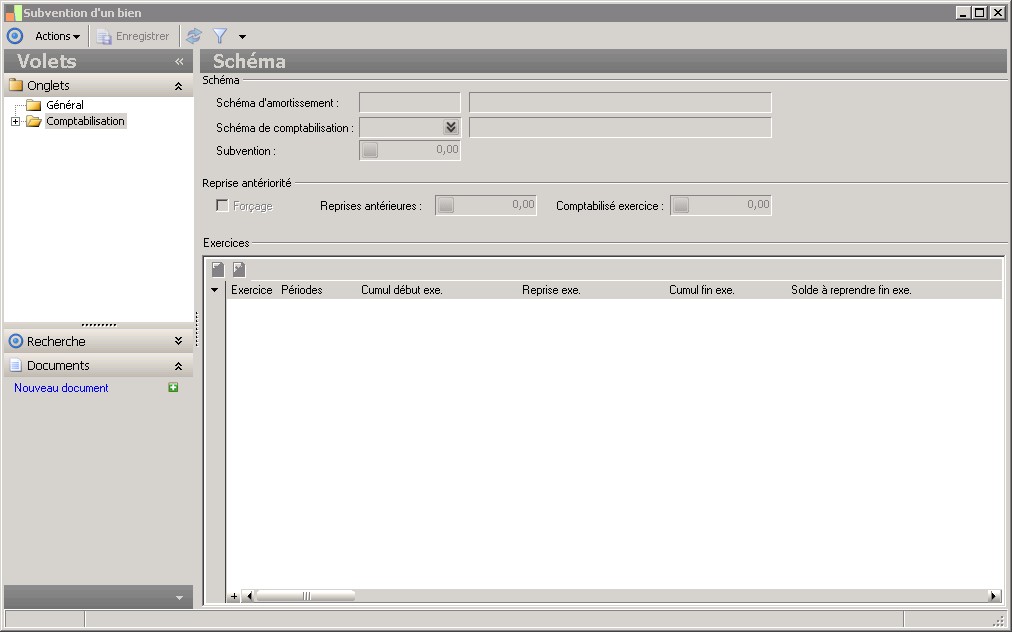Image resolution: width=1012 pixels, height=632 pixels.
Task: Click the Enregistrer button
Action: [133, 36]
